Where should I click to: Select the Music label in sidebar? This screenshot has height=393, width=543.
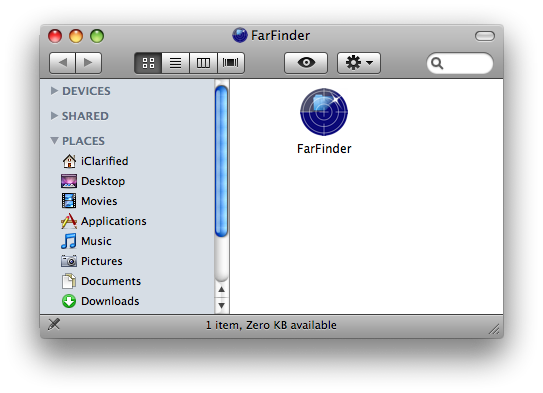(x=96, y=241)
